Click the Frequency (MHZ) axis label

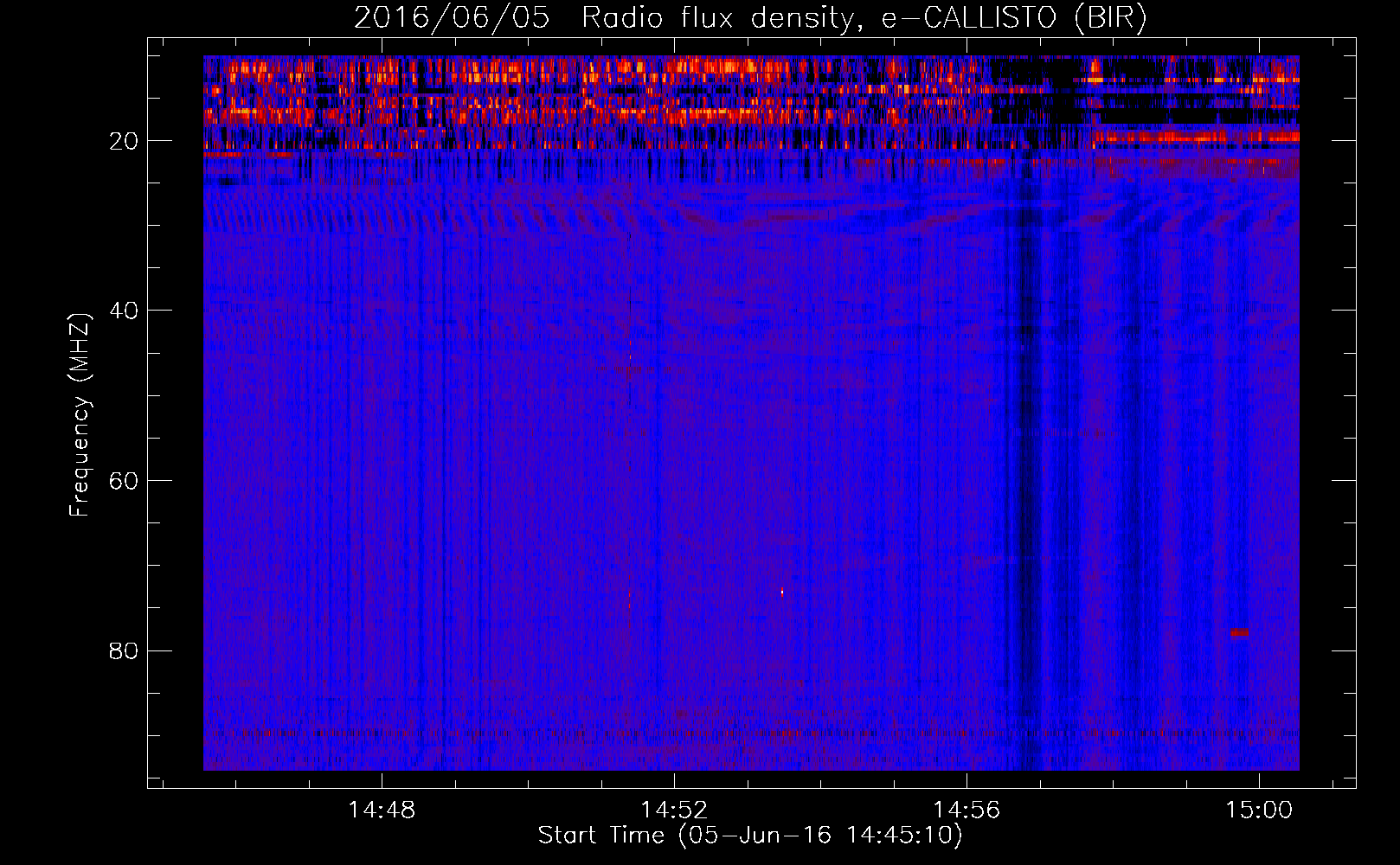(x=80, y=415)
